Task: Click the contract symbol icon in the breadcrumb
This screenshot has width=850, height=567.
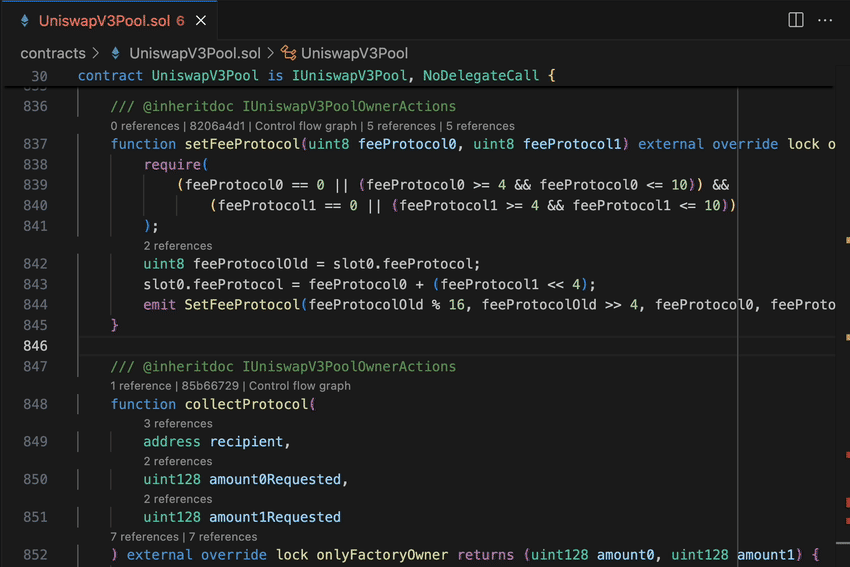Action: tap(288, 53)
